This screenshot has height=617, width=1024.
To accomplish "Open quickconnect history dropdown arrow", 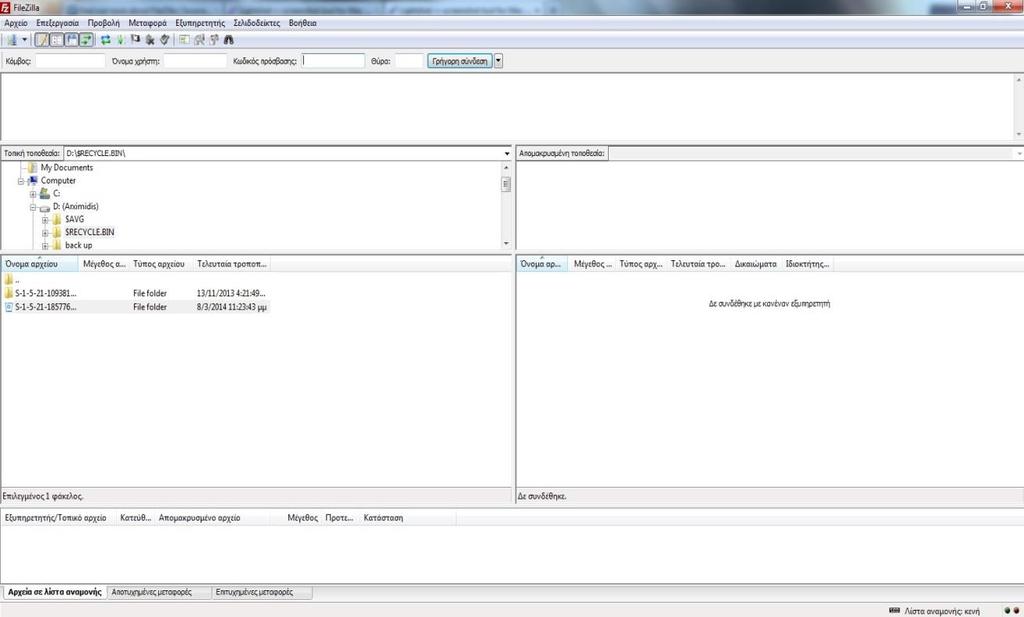I will click(x=498, y=61).
